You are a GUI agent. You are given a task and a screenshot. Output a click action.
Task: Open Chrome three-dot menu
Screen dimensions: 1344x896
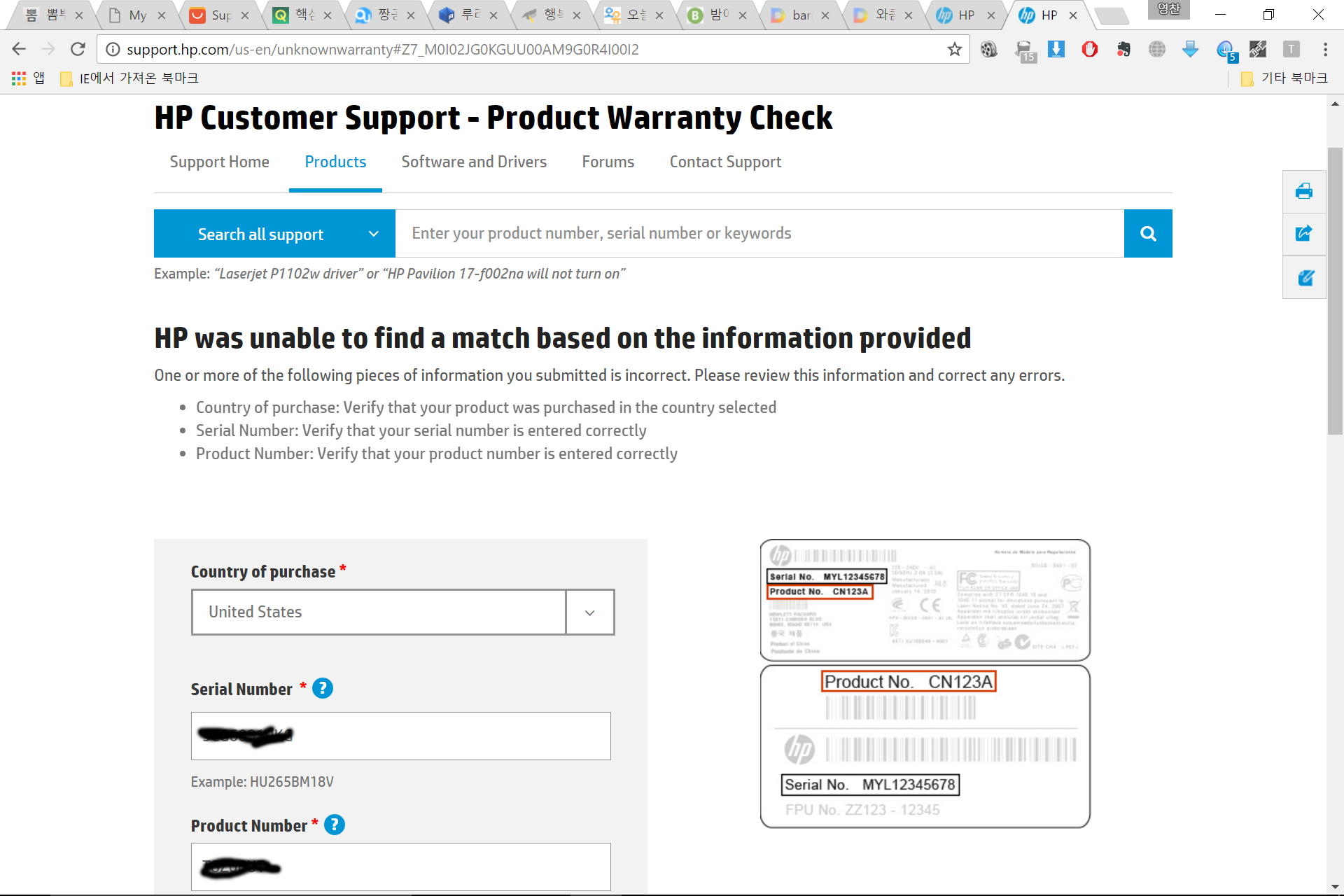click(x=1325, y=49)
